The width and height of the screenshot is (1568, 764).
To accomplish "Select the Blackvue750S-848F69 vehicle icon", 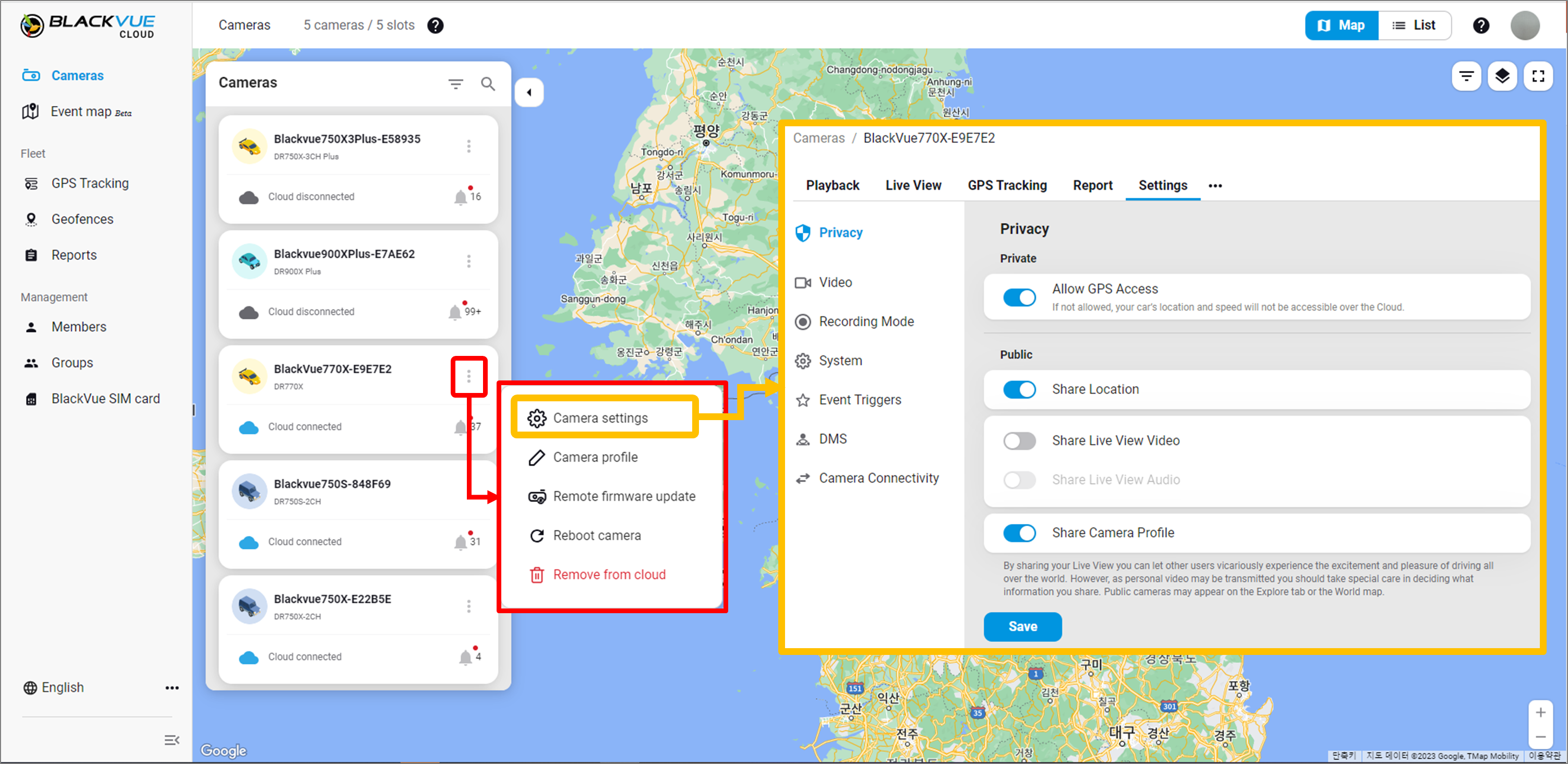I will (x=249, y=491).
